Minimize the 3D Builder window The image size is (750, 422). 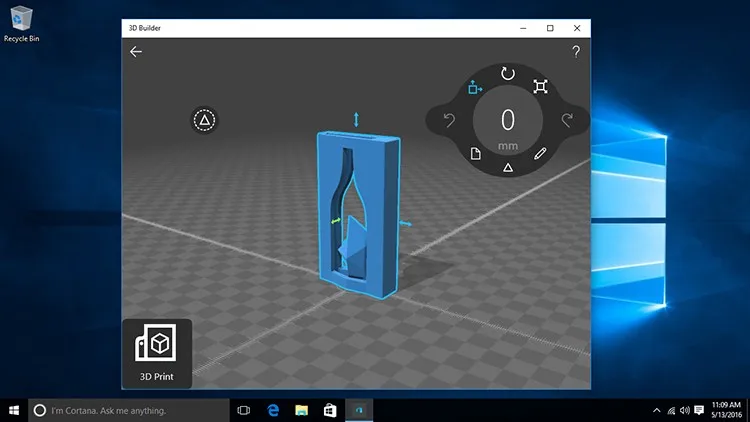[x=523, y=28]
